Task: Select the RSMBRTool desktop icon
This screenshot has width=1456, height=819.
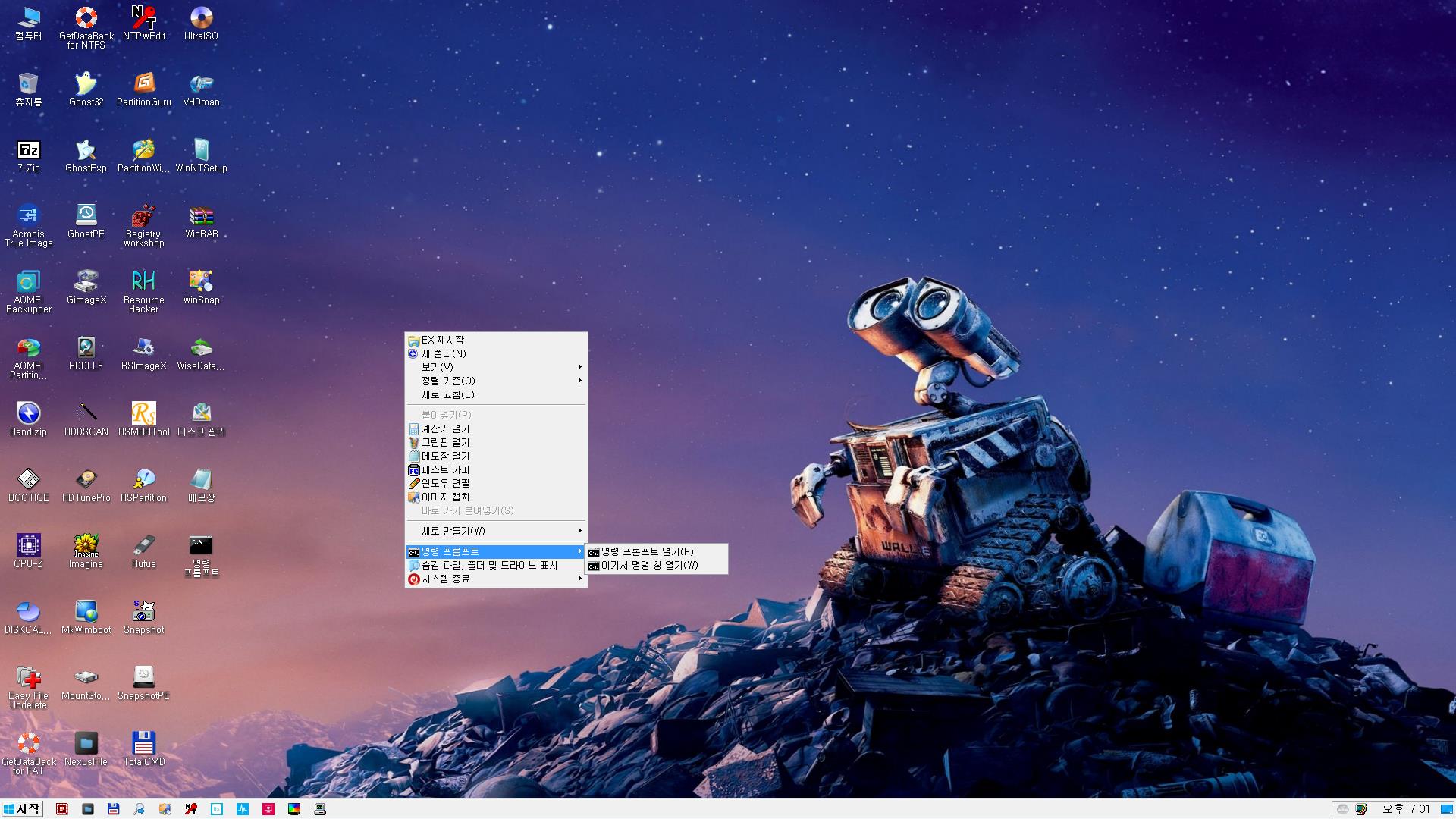Action: (x=144, y=419)
